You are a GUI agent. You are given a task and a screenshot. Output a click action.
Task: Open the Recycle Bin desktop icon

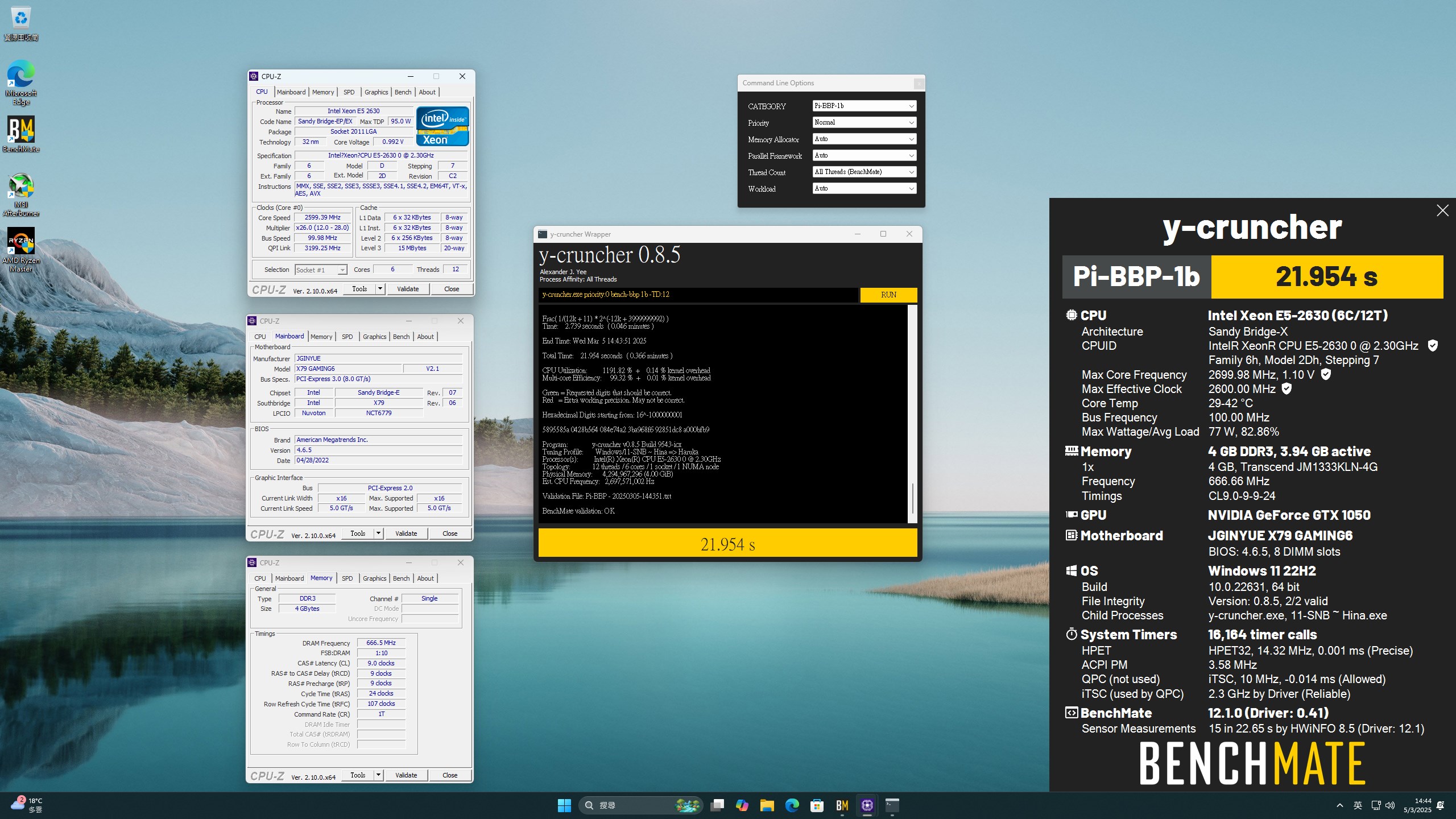click(x=21, y=24)
